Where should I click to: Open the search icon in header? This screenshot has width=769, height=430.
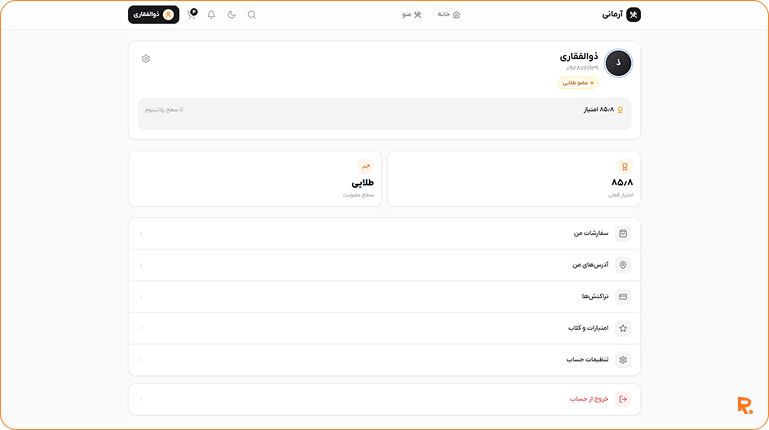[252, 15]
